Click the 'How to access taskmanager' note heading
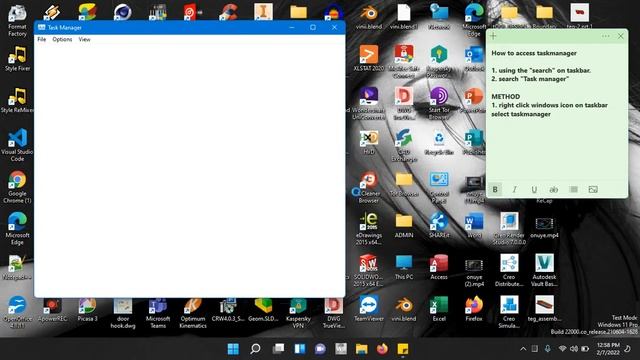 click(534, 53)
